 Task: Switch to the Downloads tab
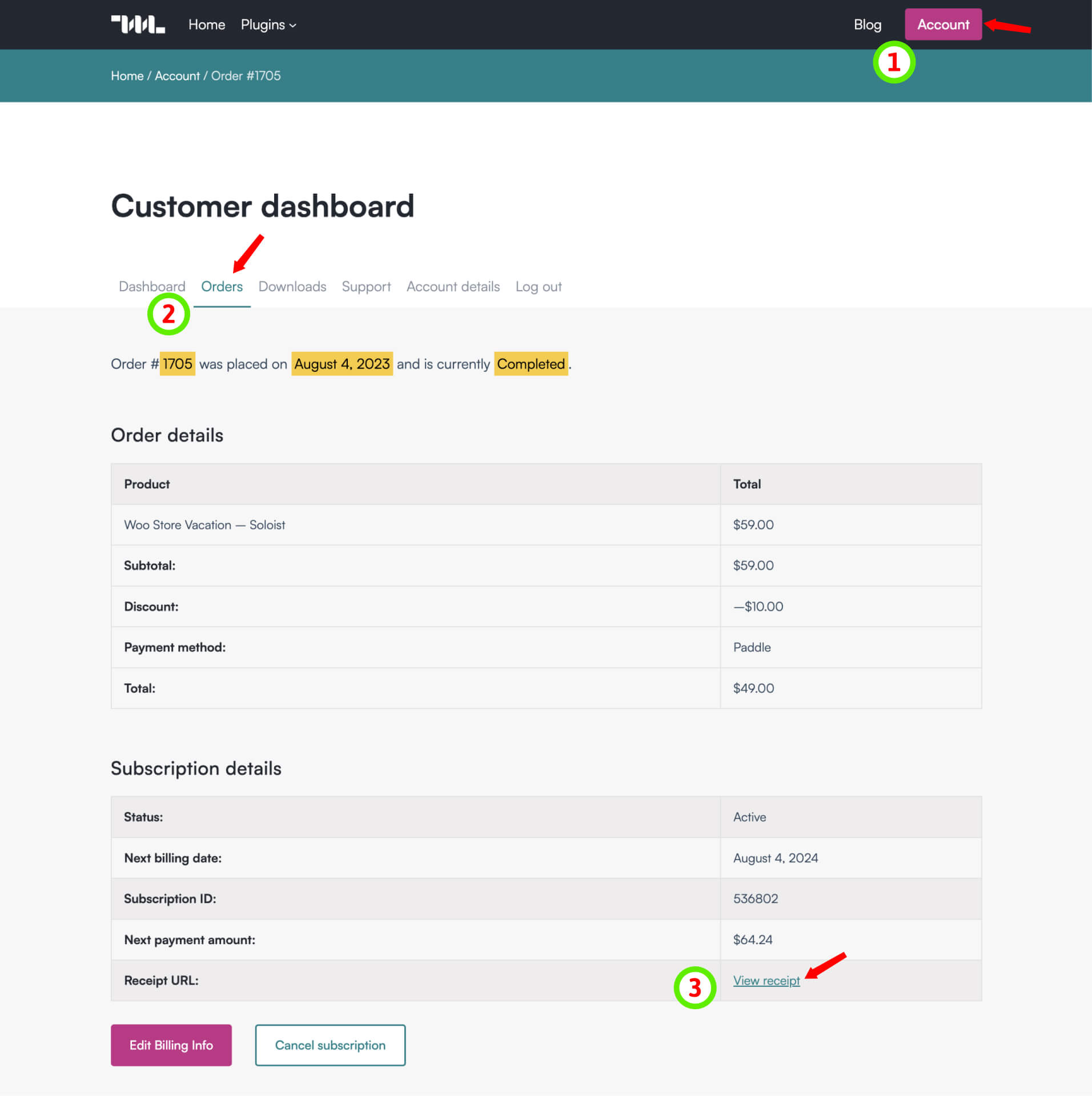tap(292, 286)
